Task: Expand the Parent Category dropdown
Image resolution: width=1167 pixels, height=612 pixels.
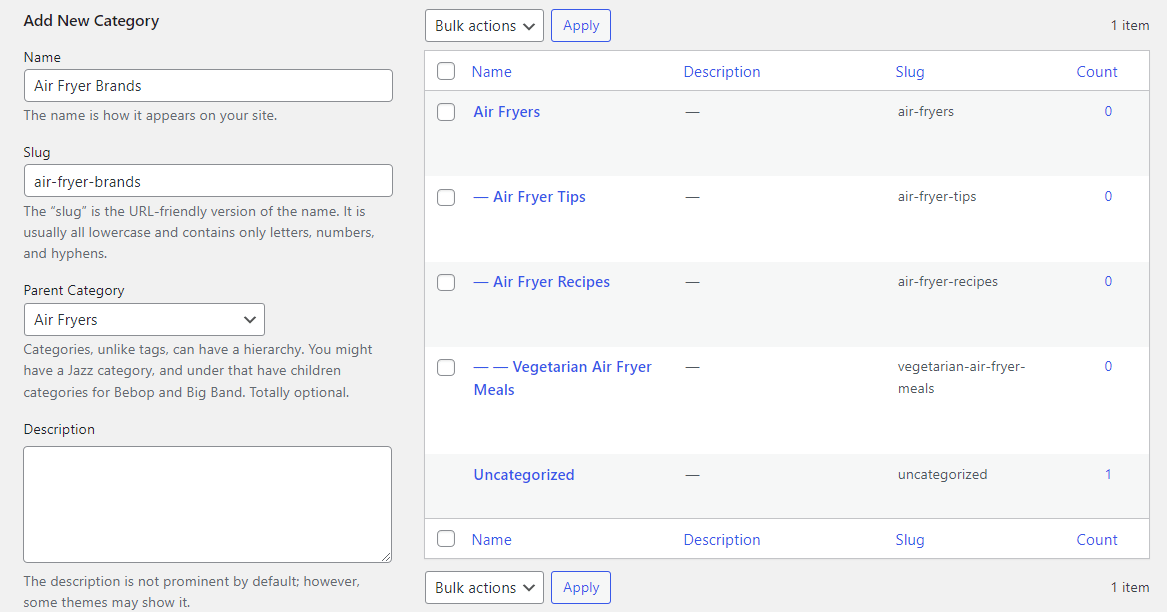Action: [x=144, y=319]
